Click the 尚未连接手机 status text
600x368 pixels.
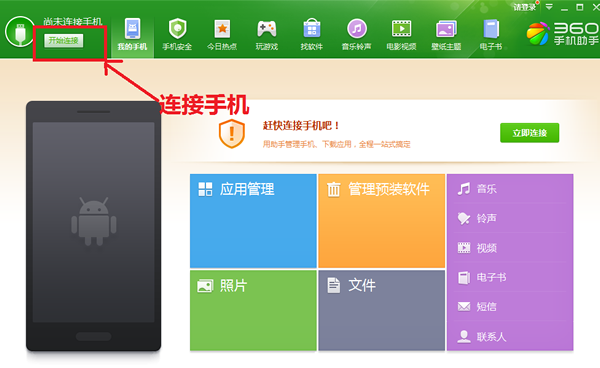coord(73,21)
